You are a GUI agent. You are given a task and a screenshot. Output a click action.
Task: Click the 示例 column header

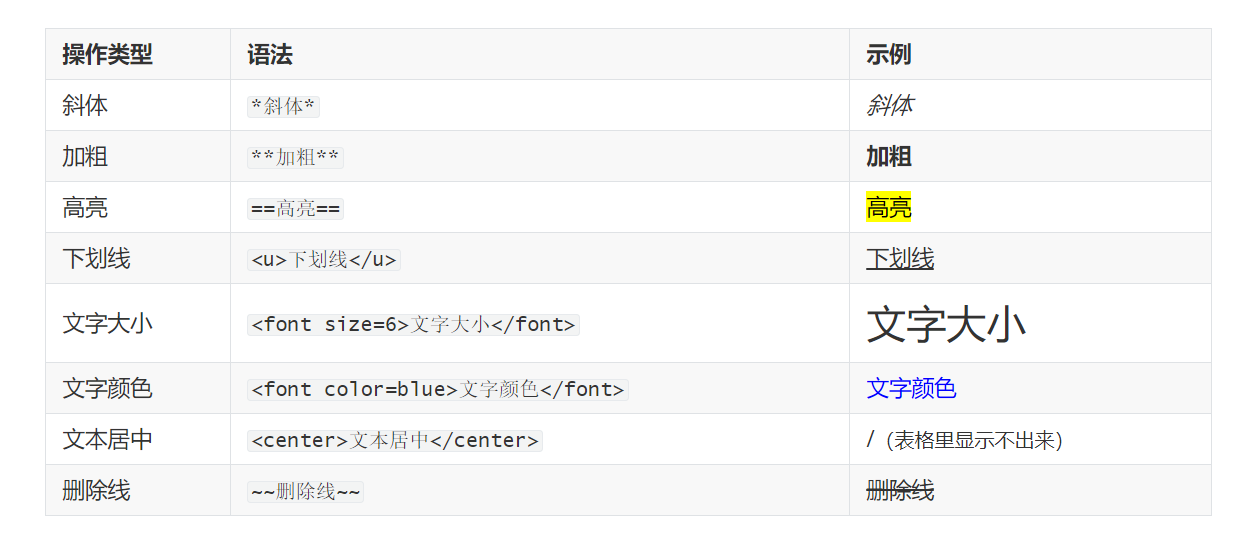[888, 55]
